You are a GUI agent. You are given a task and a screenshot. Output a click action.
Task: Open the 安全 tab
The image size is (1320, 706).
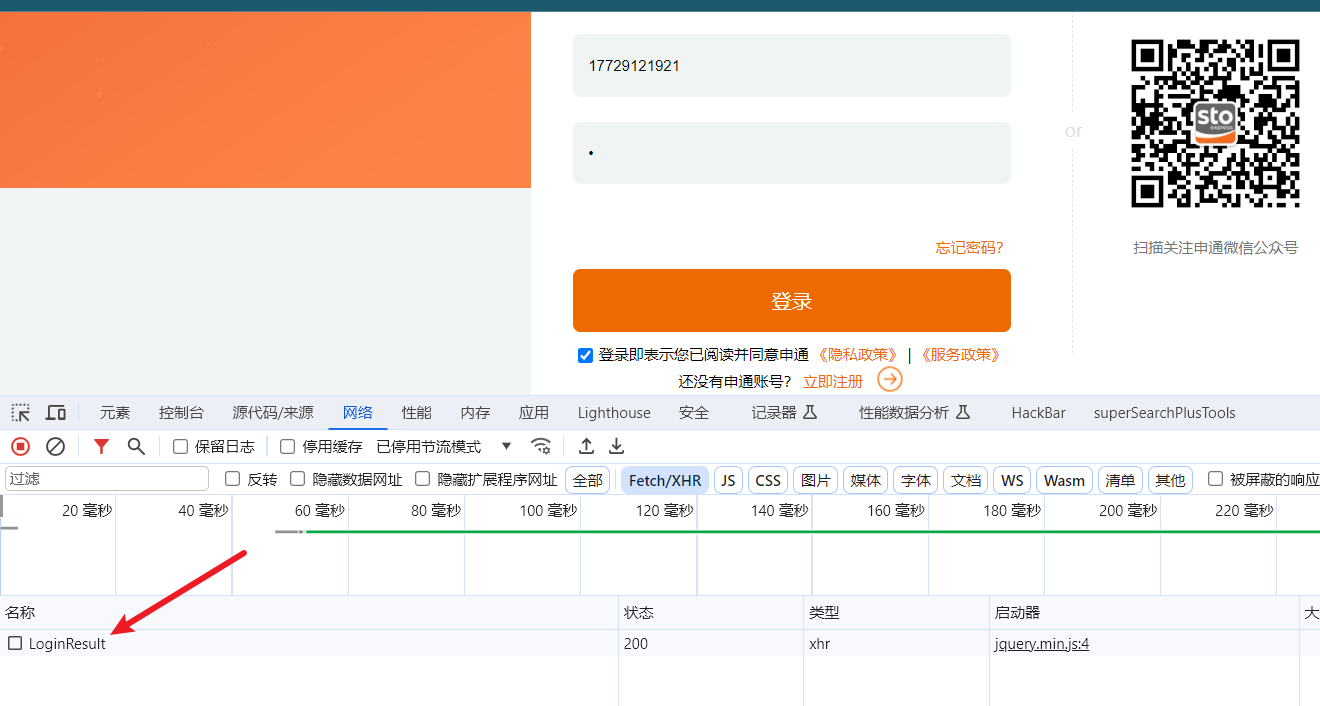[x=694, y=413]
